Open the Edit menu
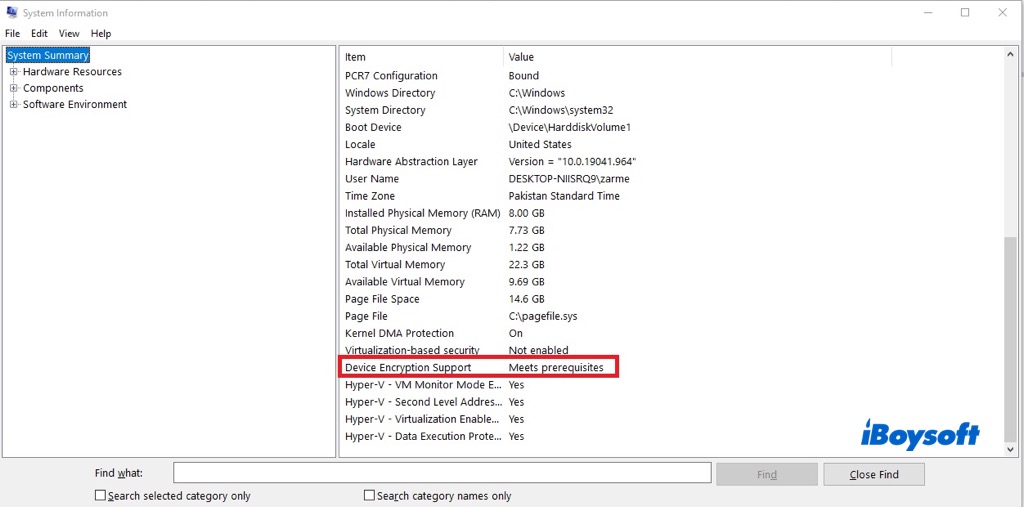Screen dimensions: 1024x507 (x=39, y=33)
